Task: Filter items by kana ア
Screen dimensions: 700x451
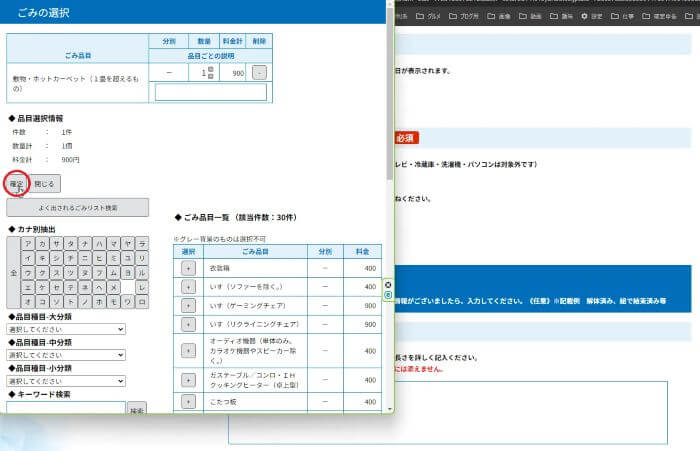Action: pos(28,243)
